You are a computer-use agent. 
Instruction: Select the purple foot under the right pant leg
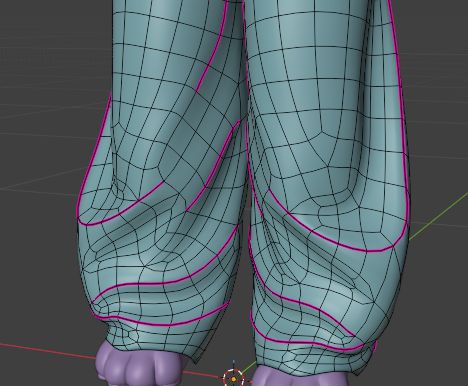tap(300, 376)
